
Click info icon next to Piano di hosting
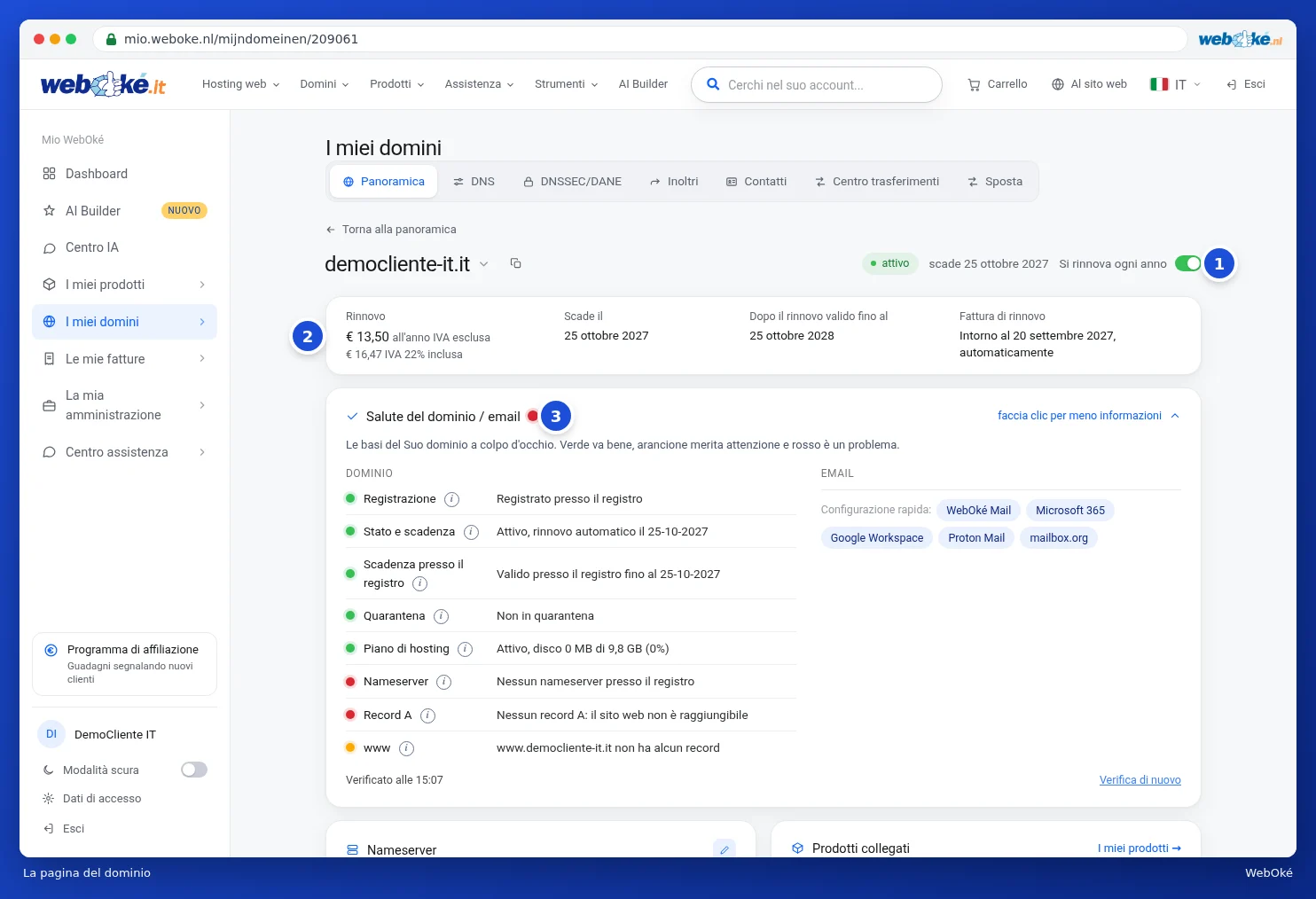point(465,649)
